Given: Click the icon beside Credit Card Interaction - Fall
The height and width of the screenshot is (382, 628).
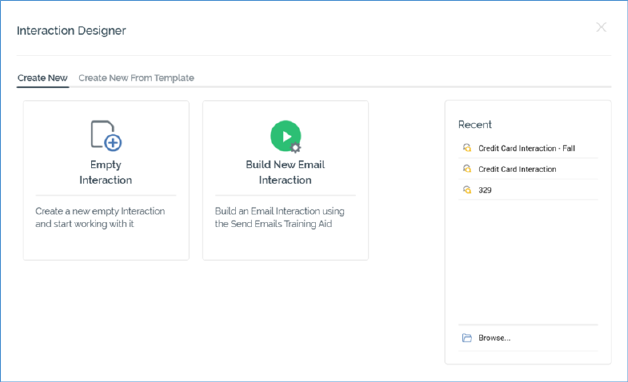Looking at the screenshot, I should (x=467, y=148).
